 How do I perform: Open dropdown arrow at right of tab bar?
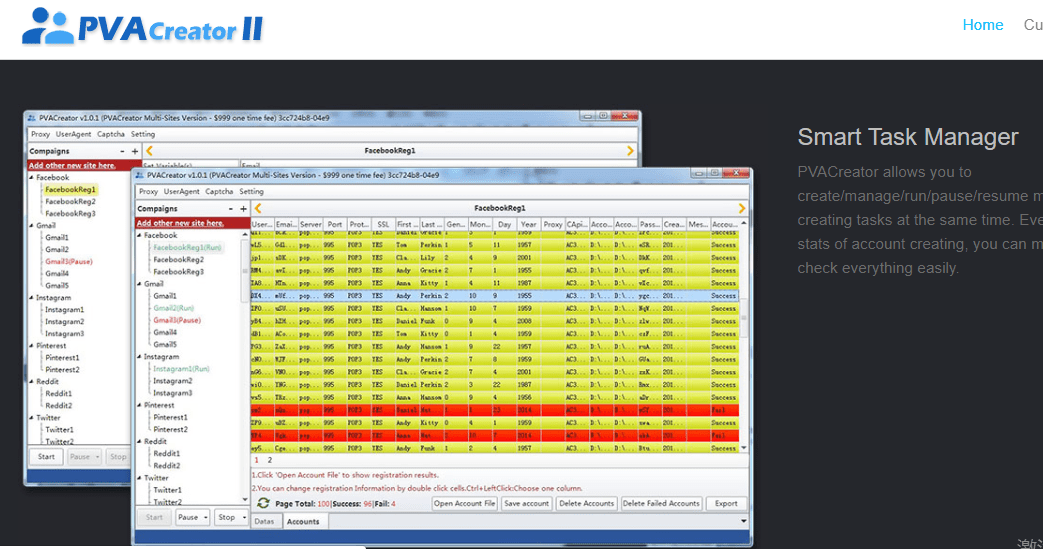744,522
